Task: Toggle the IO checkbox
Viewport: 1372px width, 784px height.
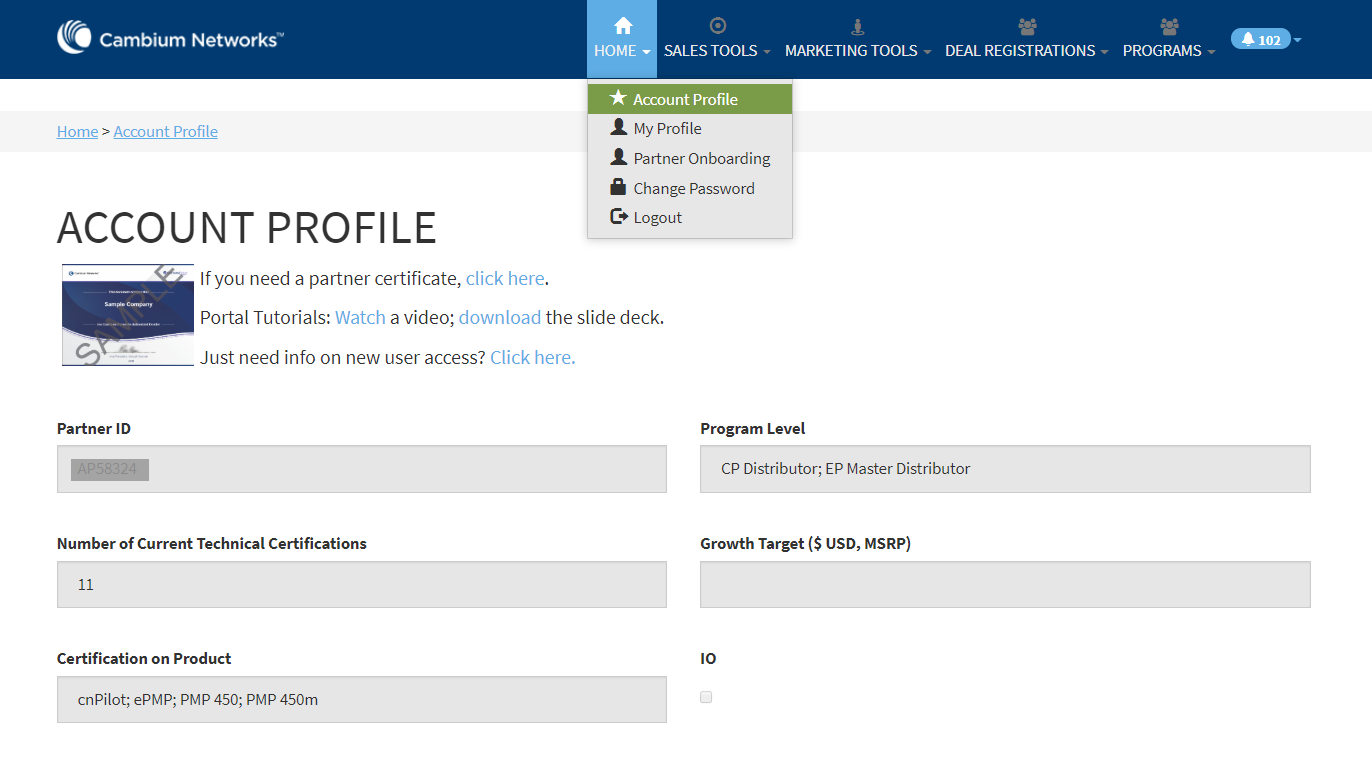Action: click(706, 697)
